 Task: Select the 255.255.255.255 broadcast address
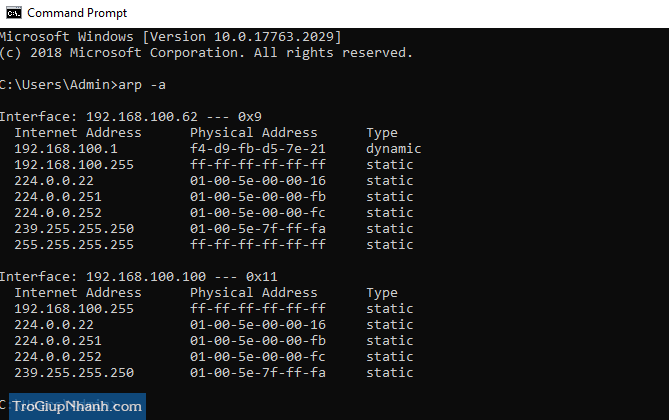click(74, 244)
